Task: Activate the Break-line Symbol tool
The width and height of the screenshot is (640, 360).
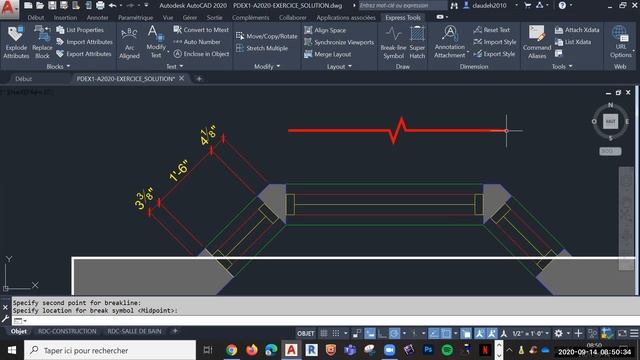Action: (x=393, y=43)
